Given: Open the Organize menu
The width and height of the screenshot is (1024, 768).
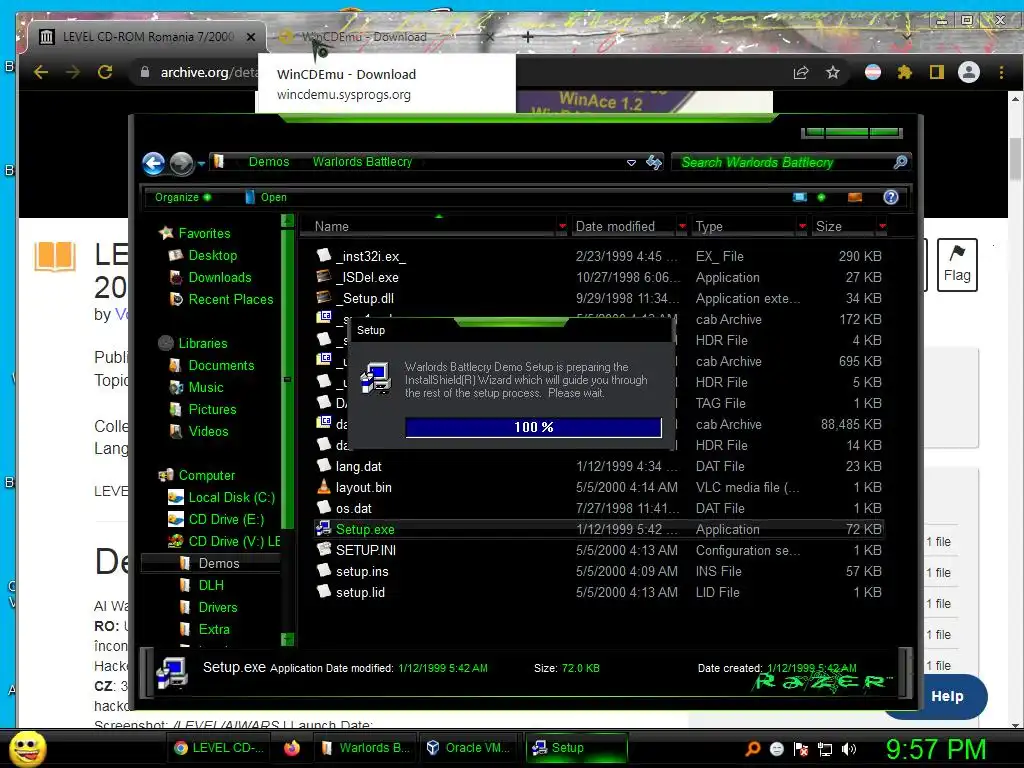Looking at the screenshot, I should click(182, 197).
